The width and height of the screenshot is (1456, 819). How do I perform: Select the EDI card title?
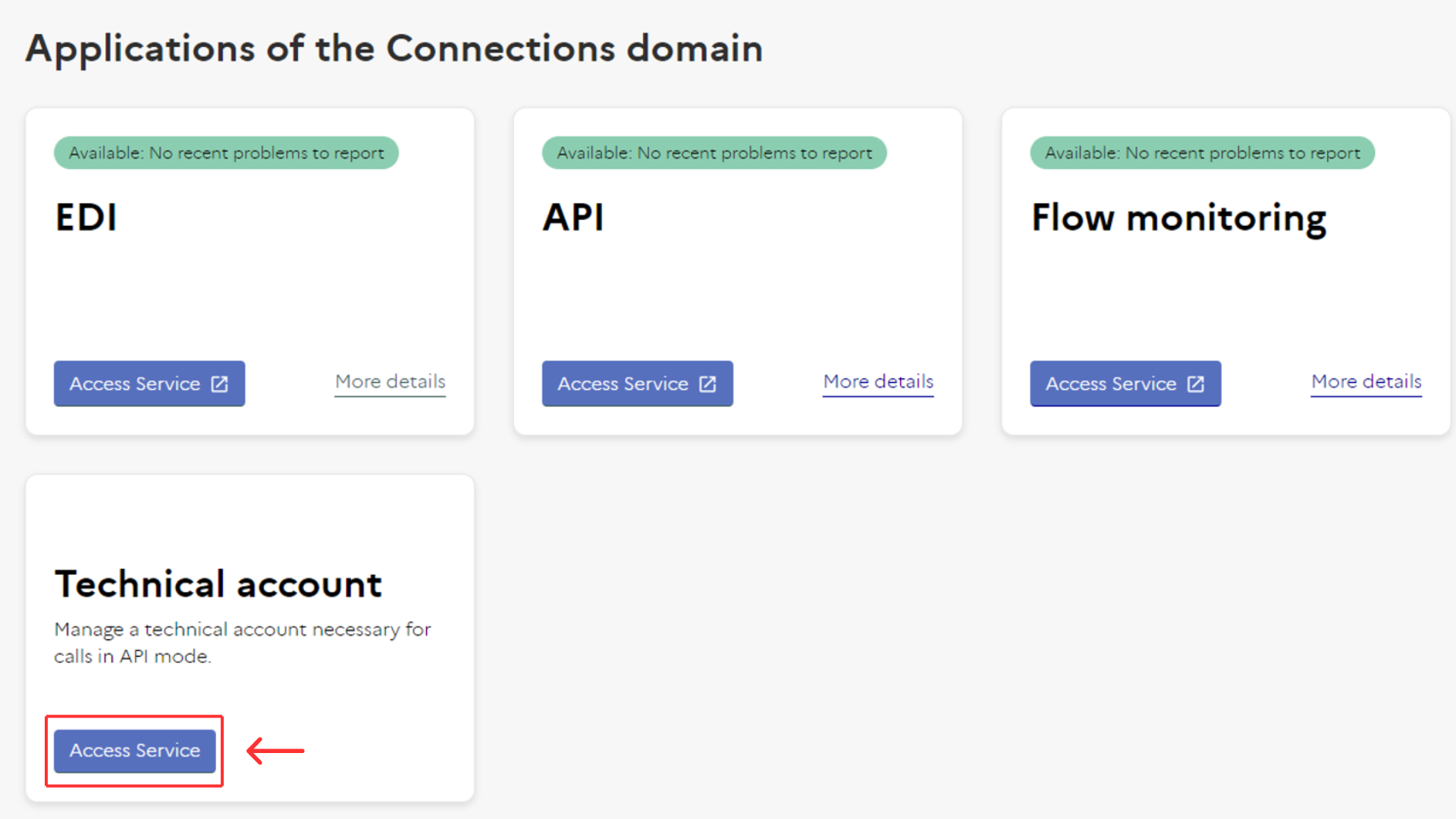point(86,218)
